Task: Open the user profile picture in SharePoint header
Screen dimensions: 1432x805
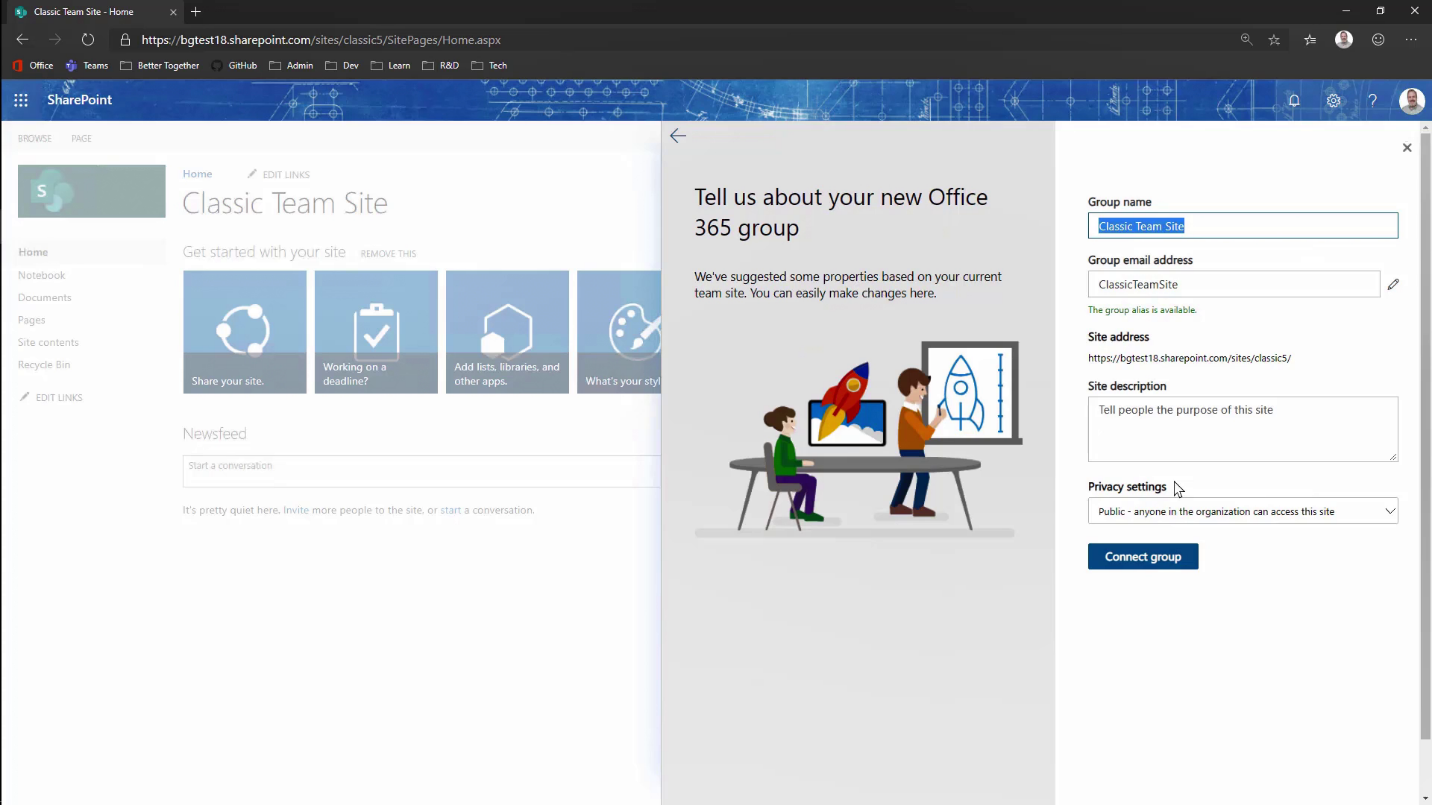Action: [1411, 100]
